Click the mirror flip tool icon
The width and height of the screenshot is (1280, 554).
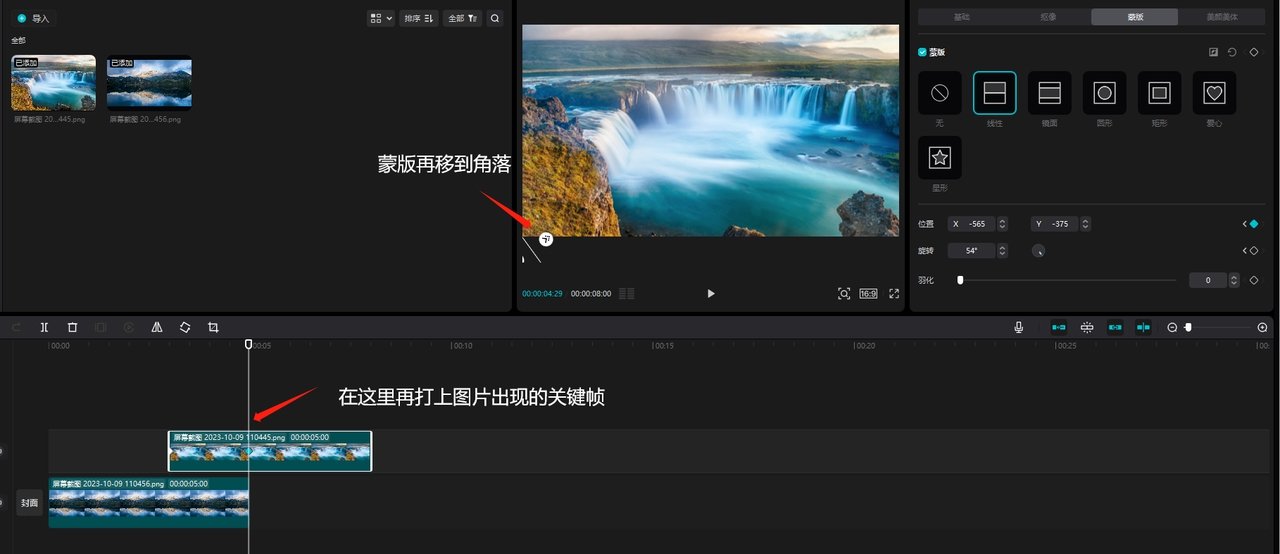157,327
